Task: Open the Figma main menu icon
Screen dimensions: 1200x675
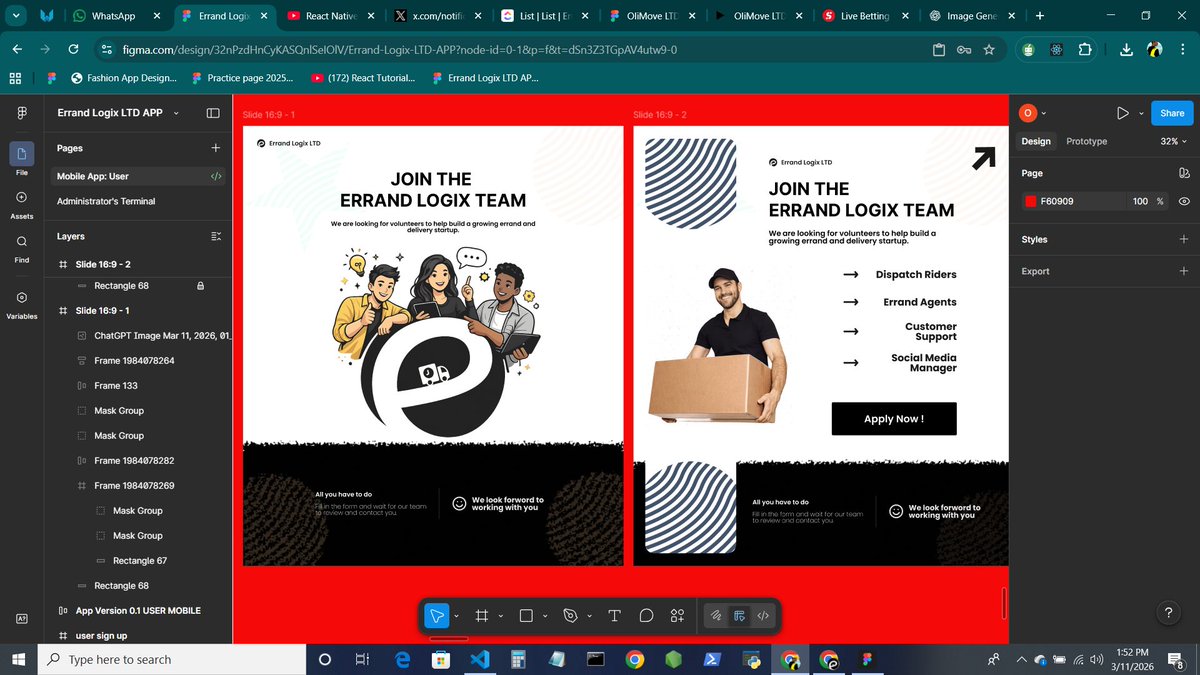Action: pyautogui.click(x=22, y=113)
